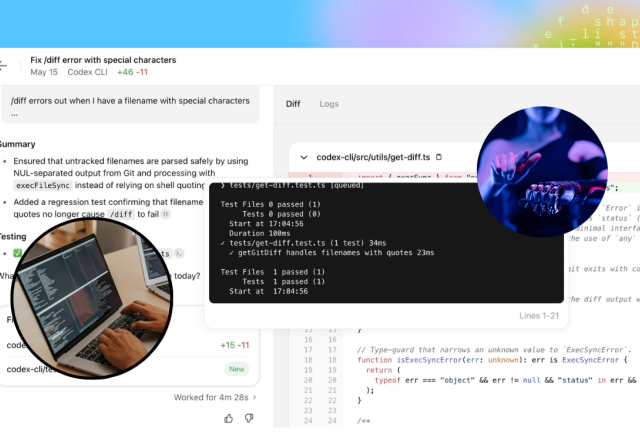The height and width of the screenshot is (434, 640).
Task: Click the task title 'Fix /diff error with special characters'
Action: pos(103,60)
